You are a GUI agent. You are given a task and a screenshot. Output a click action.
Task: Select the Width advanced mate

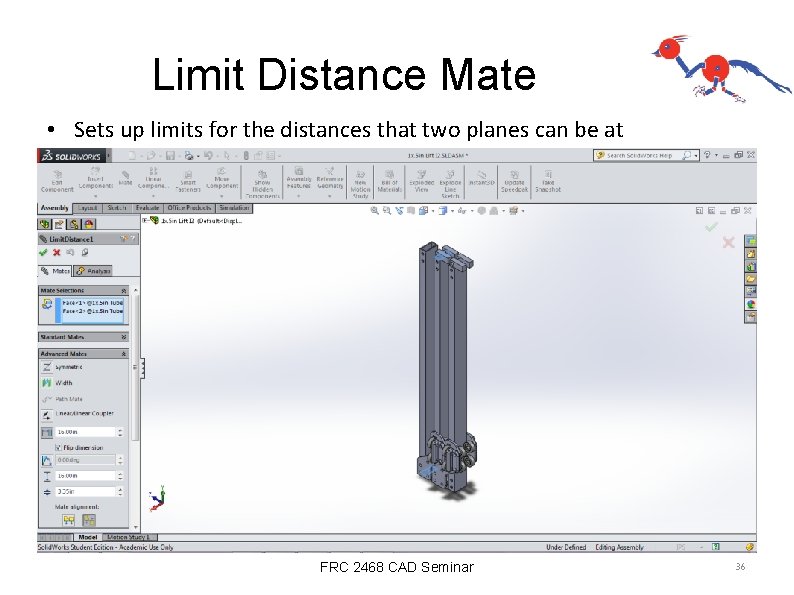(57, 383)
